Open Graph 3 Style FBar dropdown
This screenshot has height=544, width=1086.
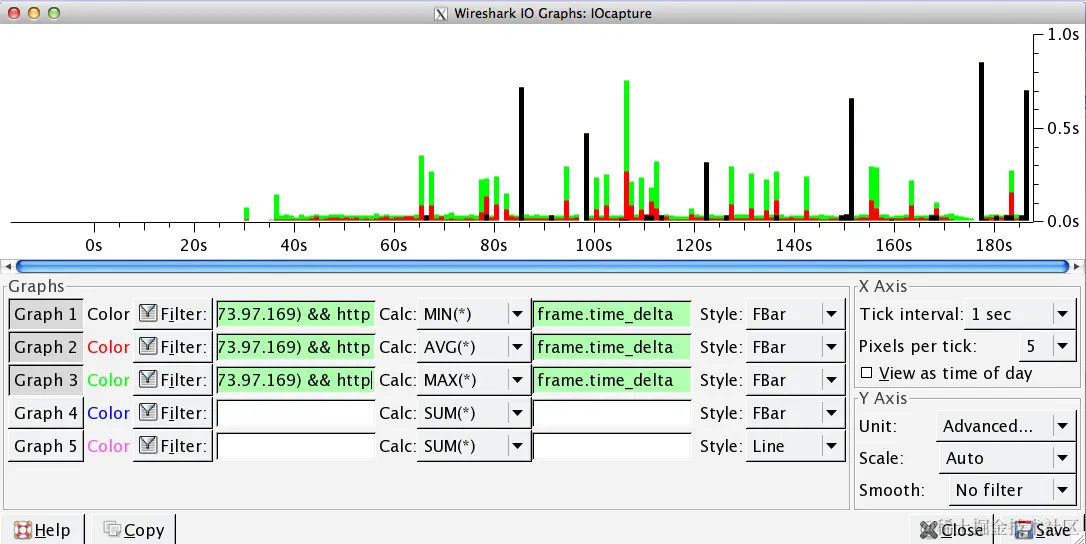[795, 380]
